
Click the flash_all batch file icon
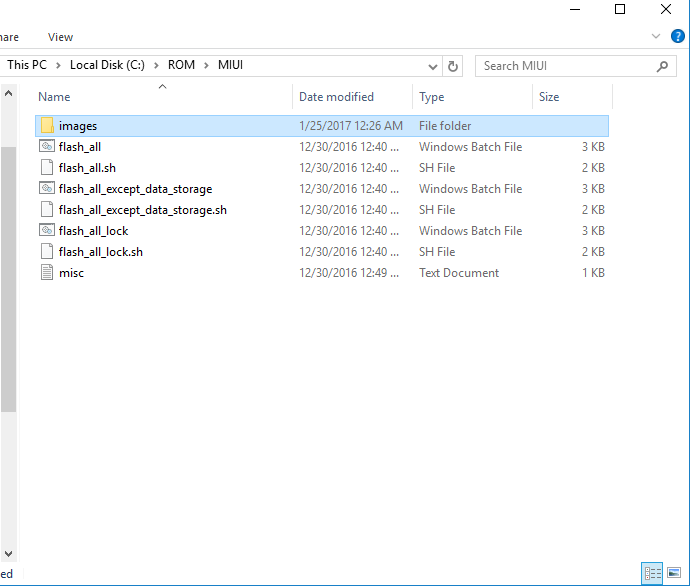(x=47, y=147)
